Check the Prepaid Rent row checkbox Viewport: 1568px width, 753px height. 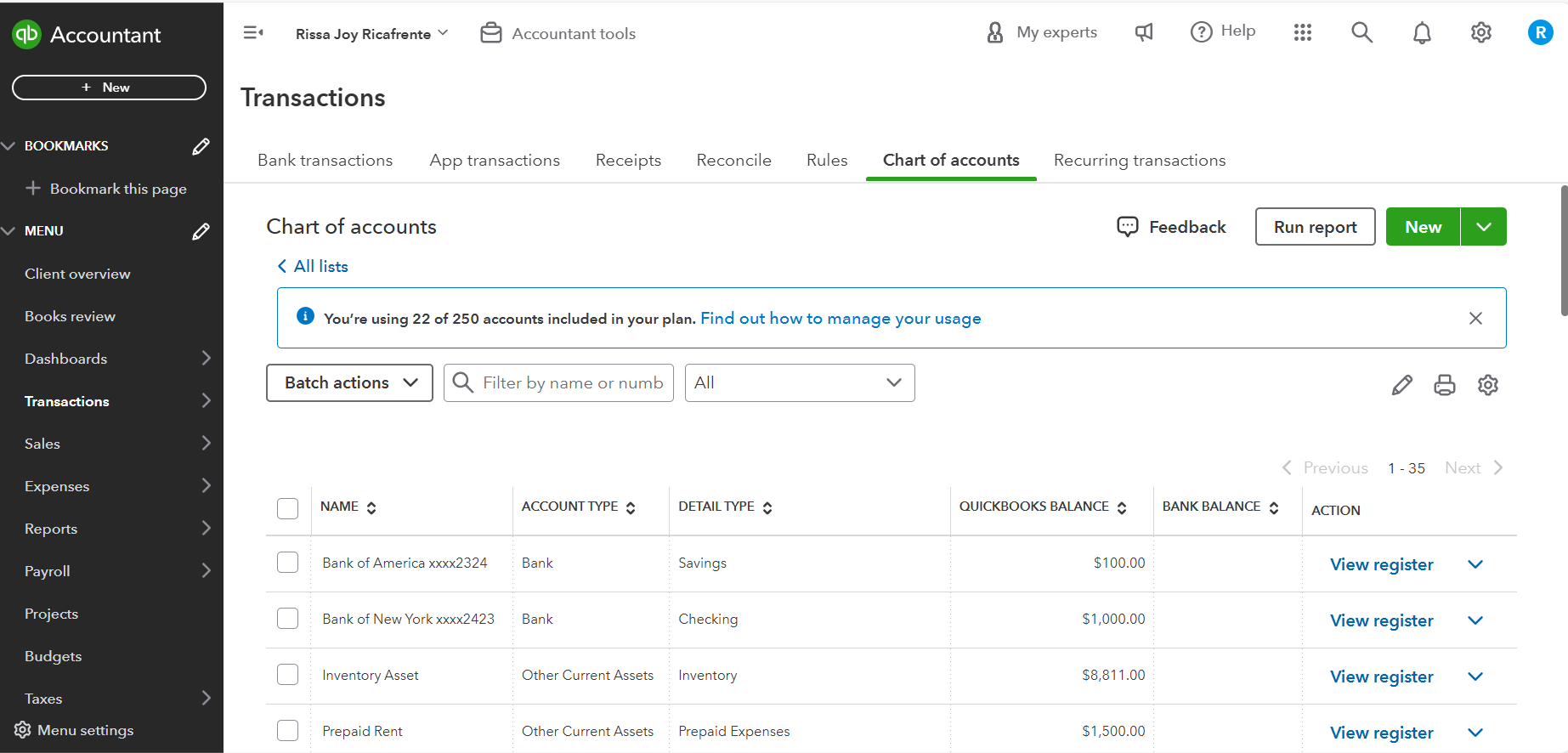click(288, 731)
